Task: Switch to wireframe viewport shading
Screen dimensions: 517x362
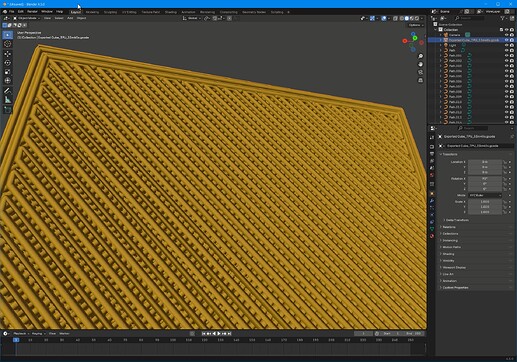Action: pyautogui.click(x=402, y=18)
